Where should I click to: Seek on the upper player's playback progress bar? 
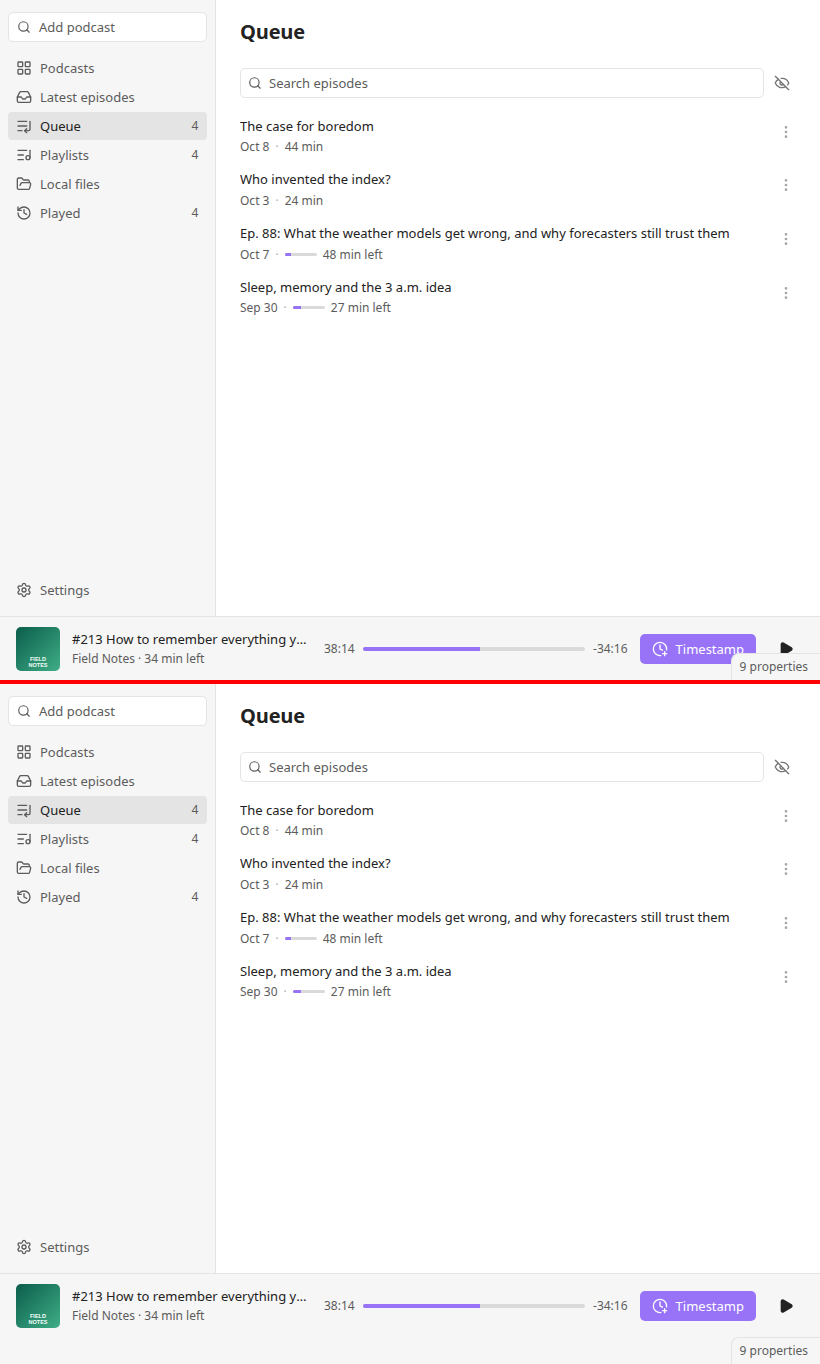pos(474,649)
